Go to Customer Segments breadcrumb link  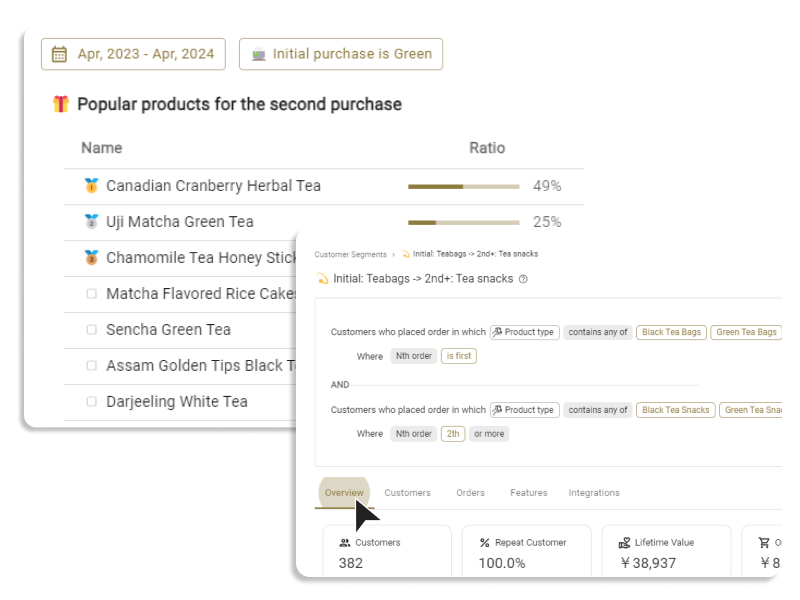click(x=350, y=255)
